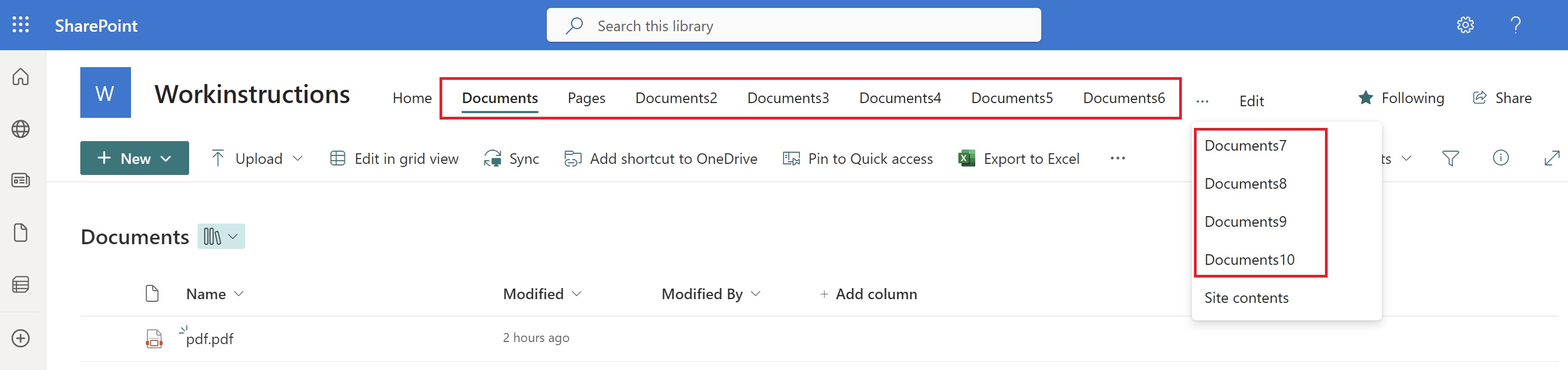Open the details pane info icon

click(1500, 158)
